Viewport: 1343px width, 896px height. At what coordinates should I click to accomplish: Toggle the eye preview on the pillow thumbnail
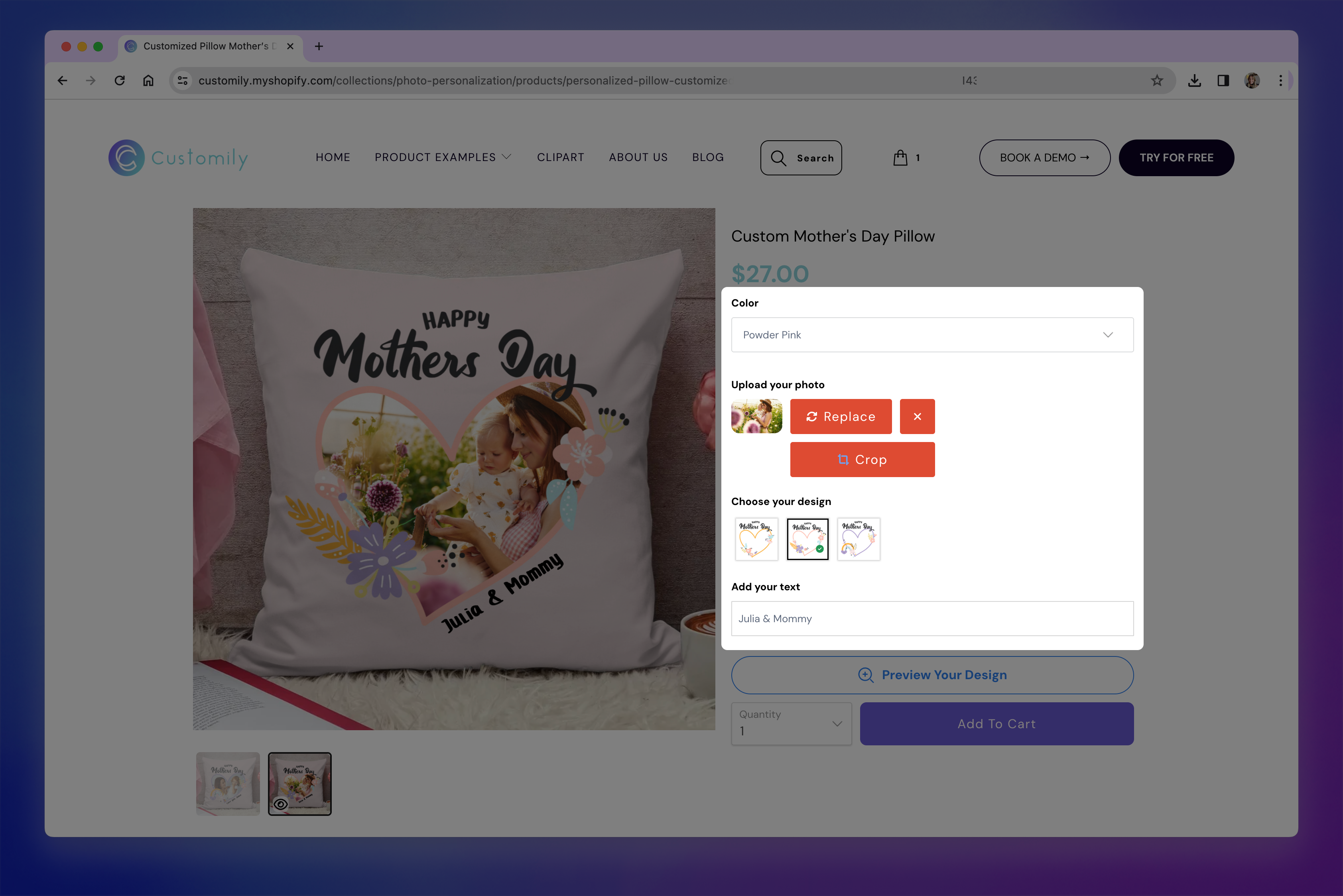[x=281, y=804]
